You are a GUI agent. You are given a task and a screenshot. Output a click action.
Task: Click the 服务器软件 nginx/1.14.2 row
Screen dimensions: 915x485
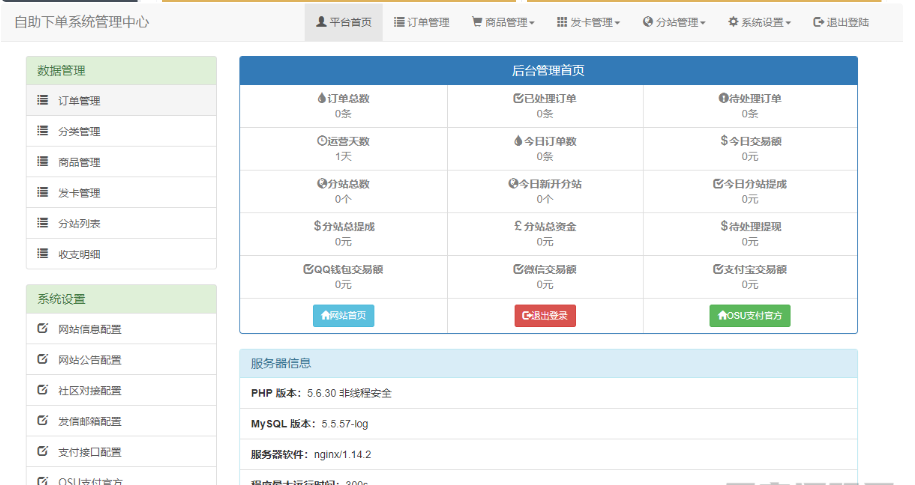click(549, 455)
